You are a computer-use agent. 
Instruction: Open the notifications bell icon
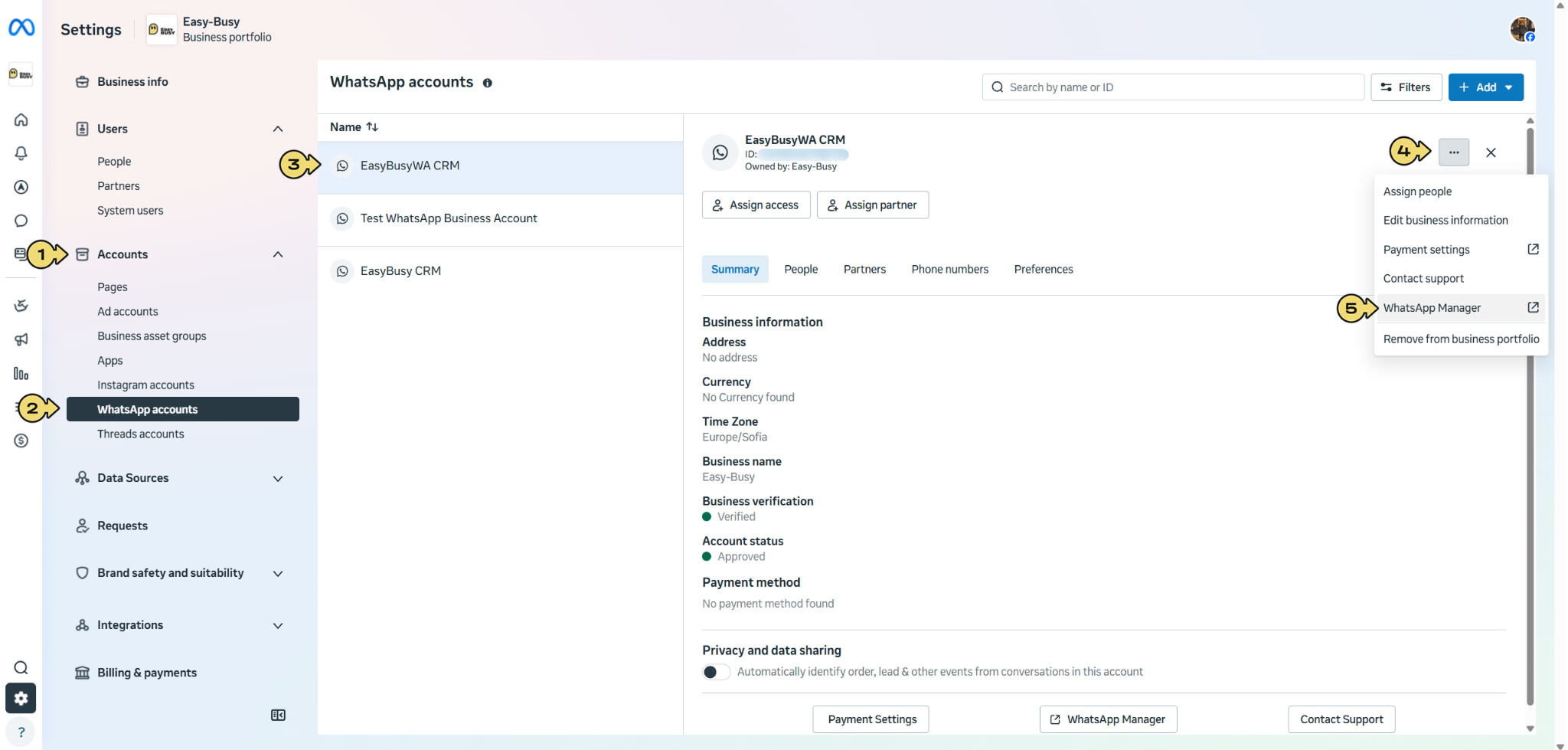click(21, 153)
